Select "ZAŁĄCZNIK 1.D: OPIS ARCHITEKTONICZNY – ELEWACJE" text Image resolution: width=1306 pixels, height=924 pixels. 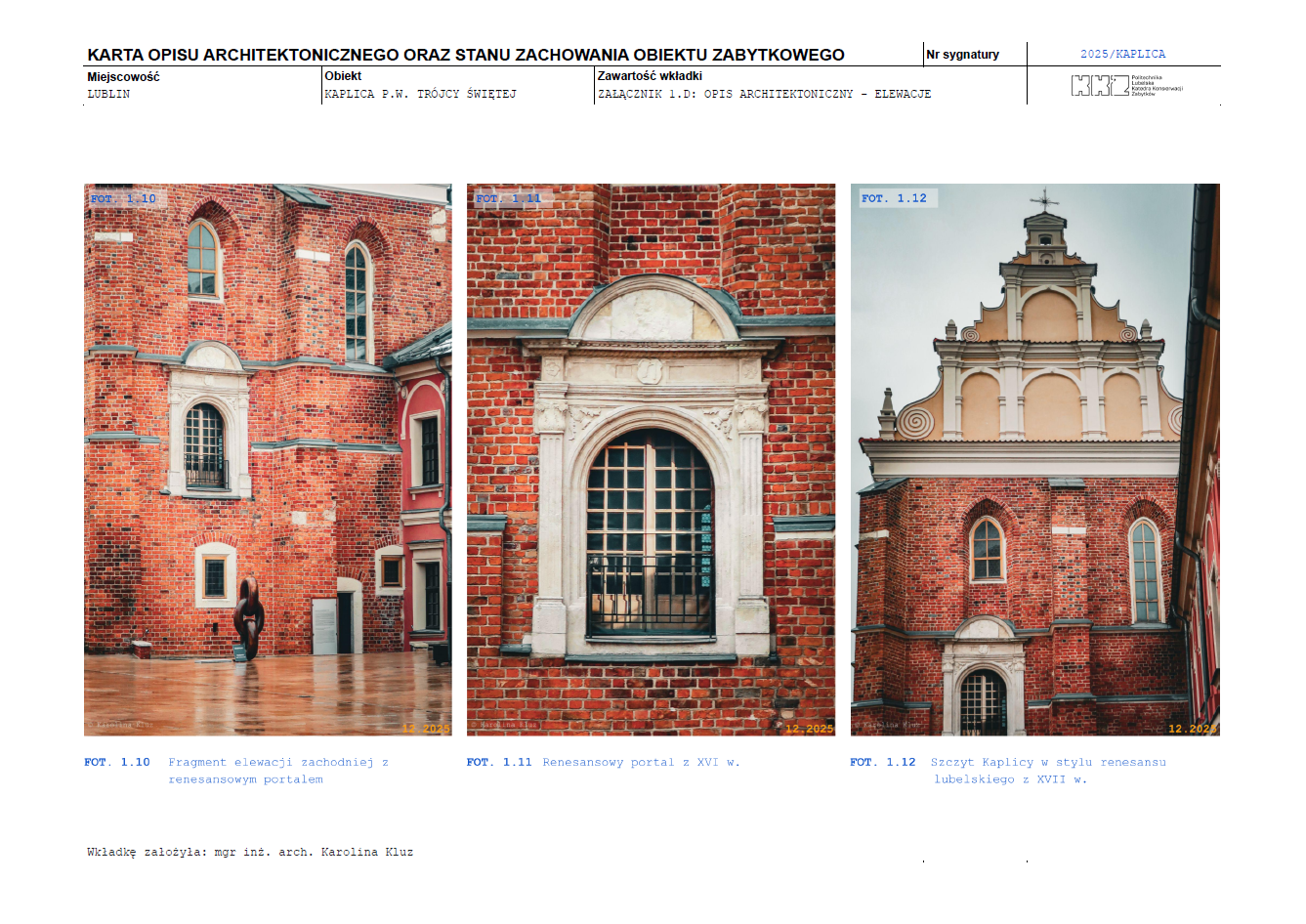[x=764, y=94]
